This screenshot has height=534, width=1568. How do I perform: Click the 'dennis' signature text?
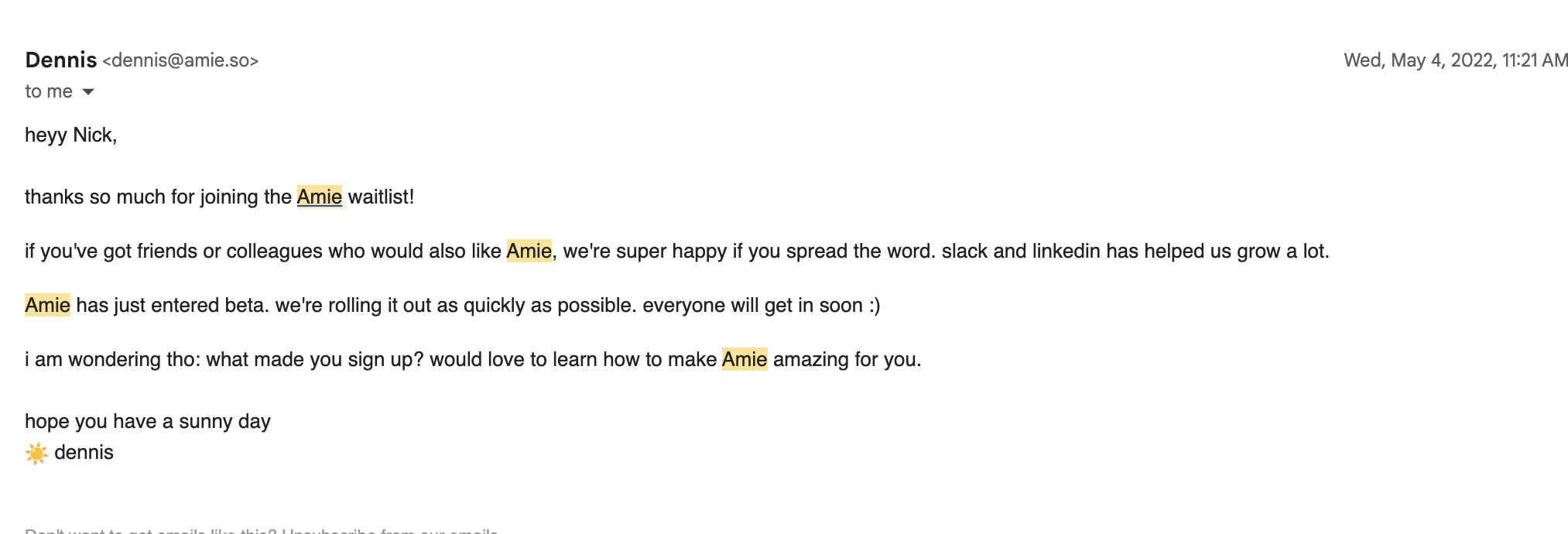[x=84, y=452]
